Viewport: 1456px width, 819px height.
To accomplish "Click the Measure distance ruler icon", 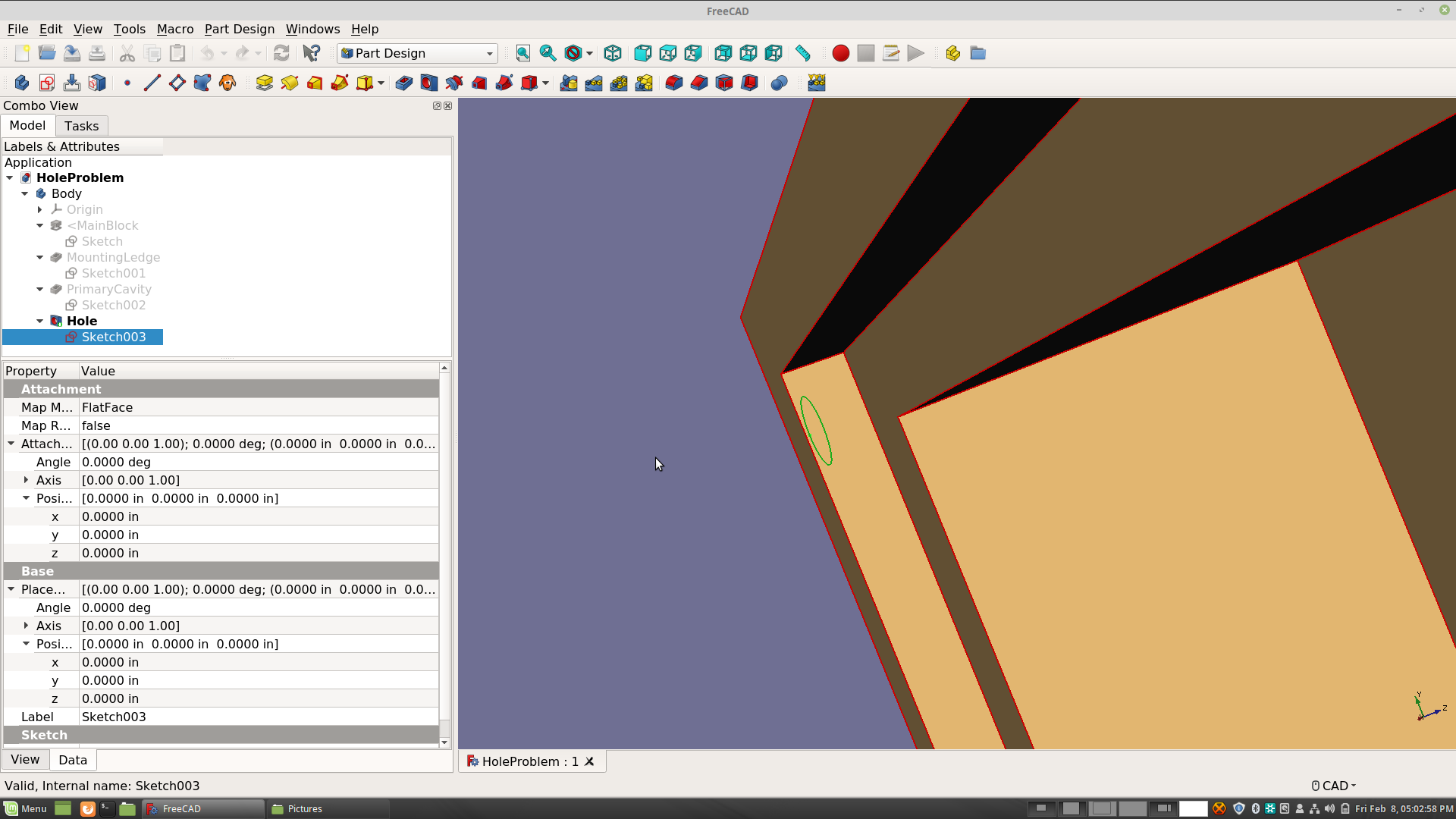I will tap(802, 53).
